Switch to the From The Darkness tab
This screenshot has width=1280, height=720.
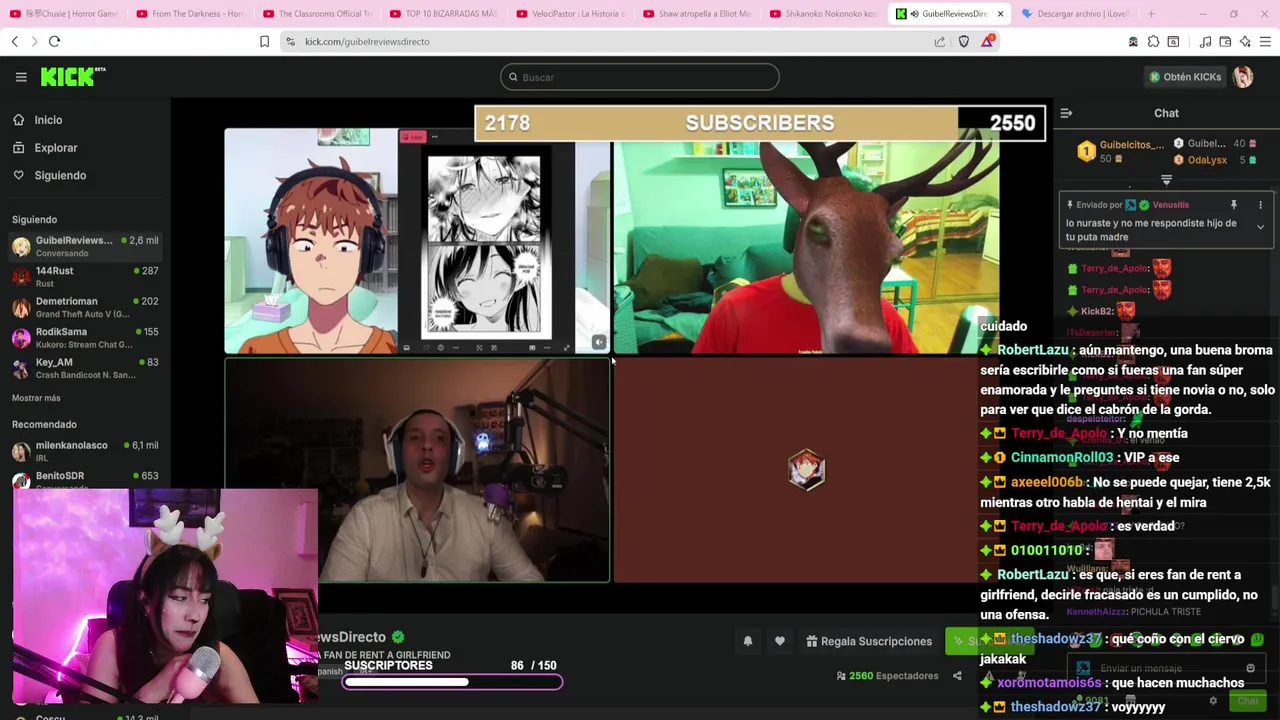click(190, 14)
